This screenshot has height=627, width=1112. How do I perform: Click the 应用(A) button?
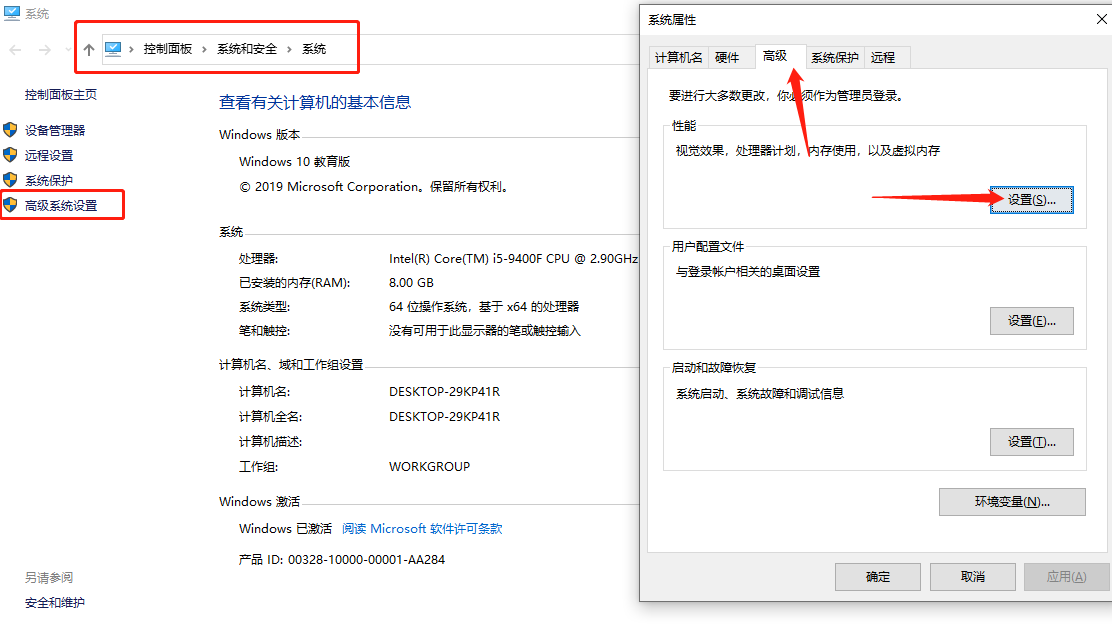click(1064, 576)
